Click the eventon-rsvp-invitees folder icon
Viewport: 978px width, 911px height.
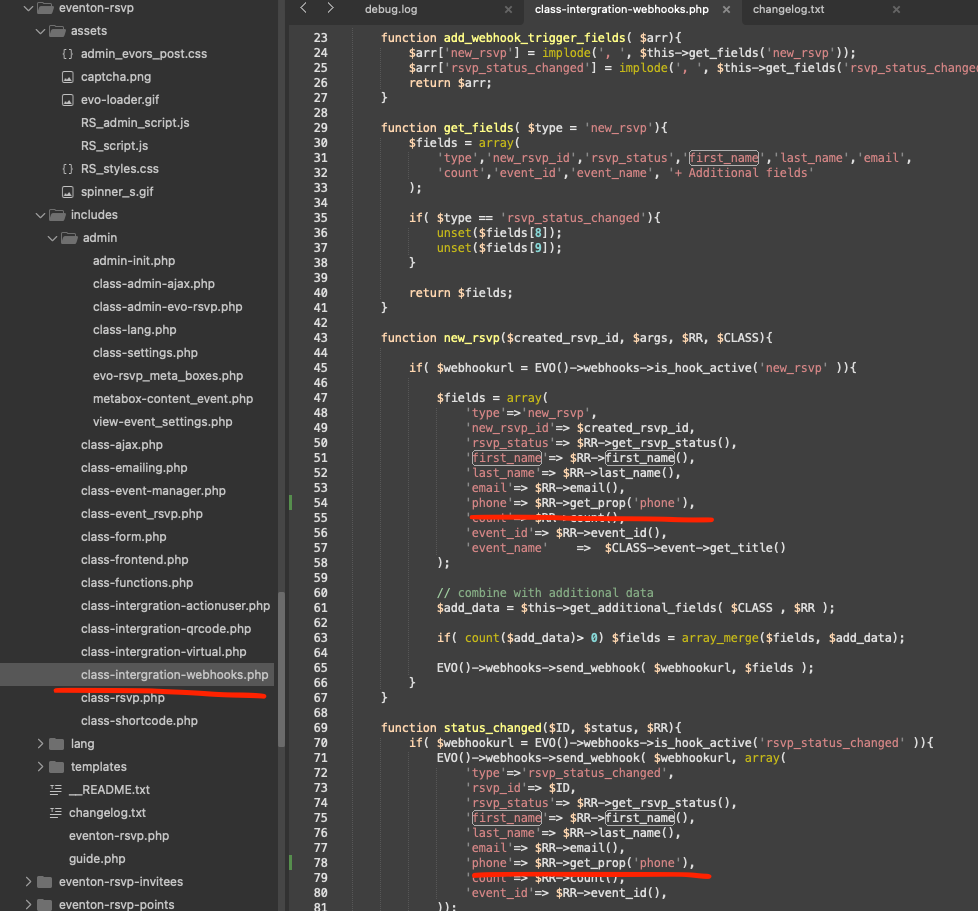[44, 882]
